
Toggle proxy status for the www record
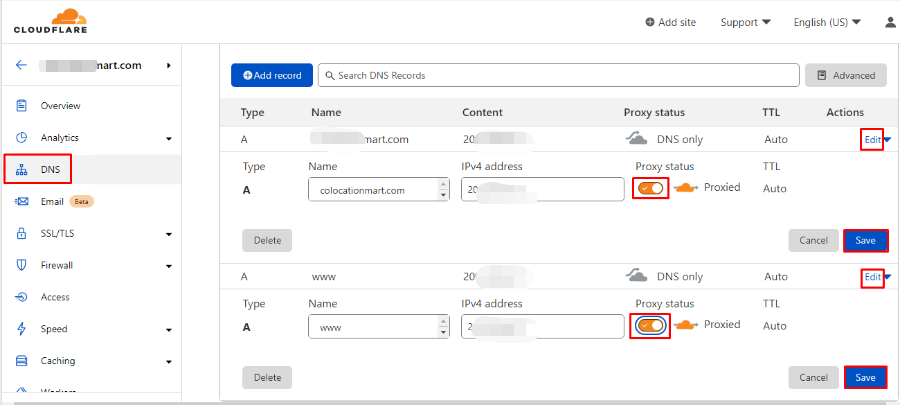point(651,326)
